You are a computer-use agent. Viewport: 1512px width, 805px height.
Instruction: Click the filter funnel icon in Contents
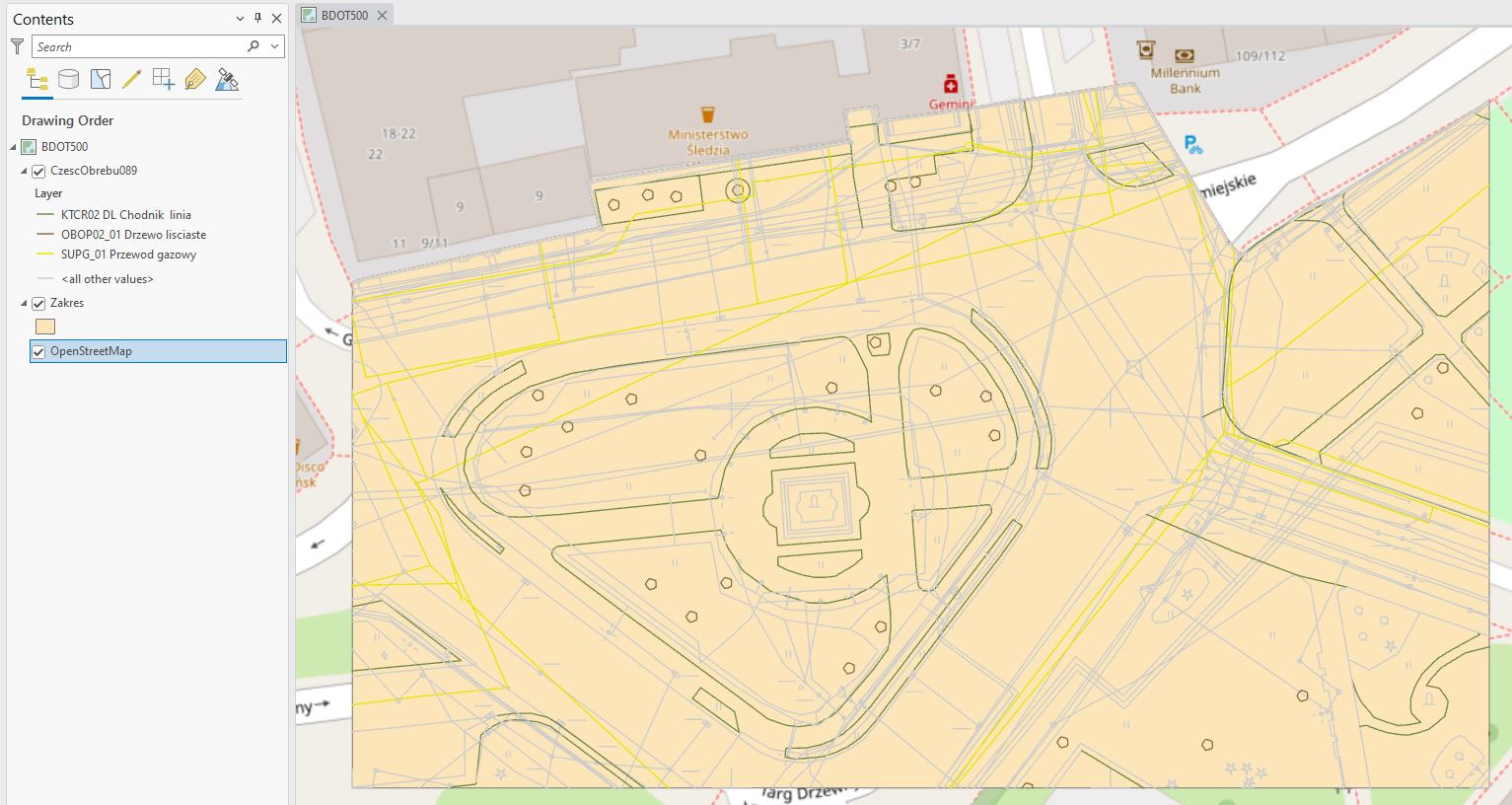[17, 46]
